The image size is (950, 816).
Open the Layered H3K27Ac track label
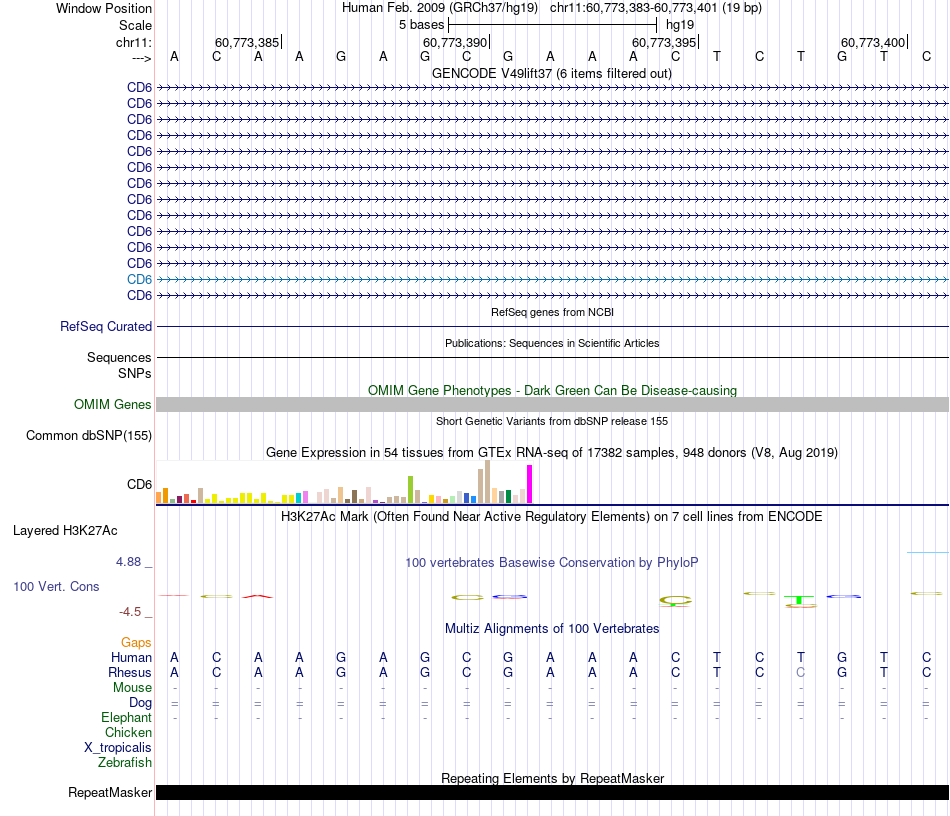pos(65,531)
